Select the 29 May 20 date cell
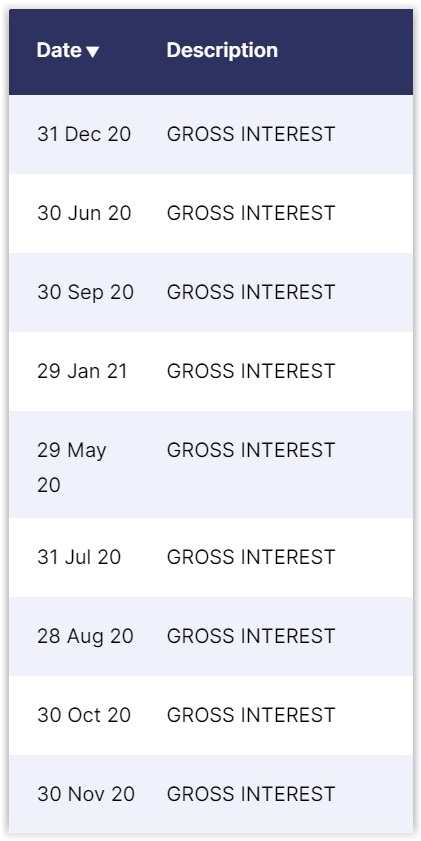The height and width of the screenshot is (841, 421). (72, 467)
